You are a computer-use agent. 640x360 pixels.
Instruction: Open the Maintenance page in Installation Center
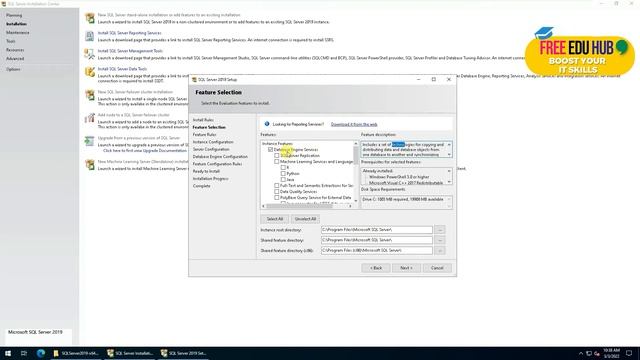coord(18,33)
